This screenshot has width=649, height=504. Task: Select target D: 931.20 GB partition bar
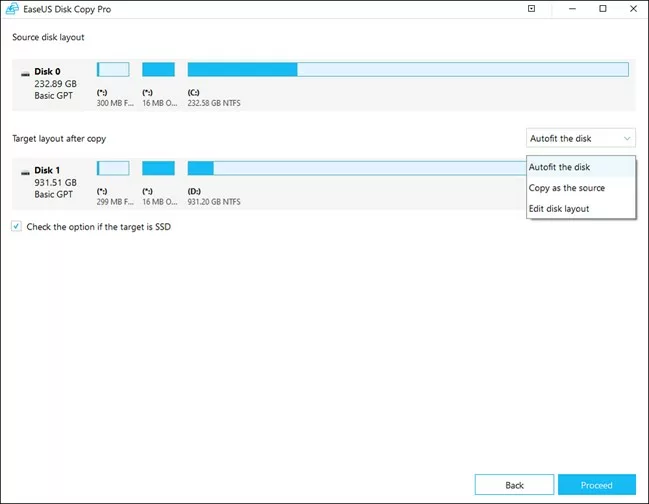coord(357,168)
